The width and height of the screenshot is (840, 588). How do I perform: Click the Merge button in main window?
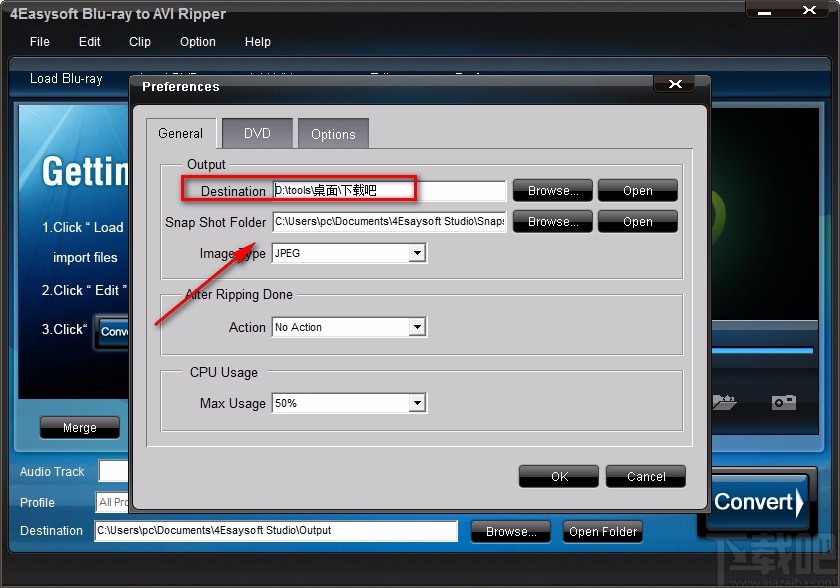[80, 428]
